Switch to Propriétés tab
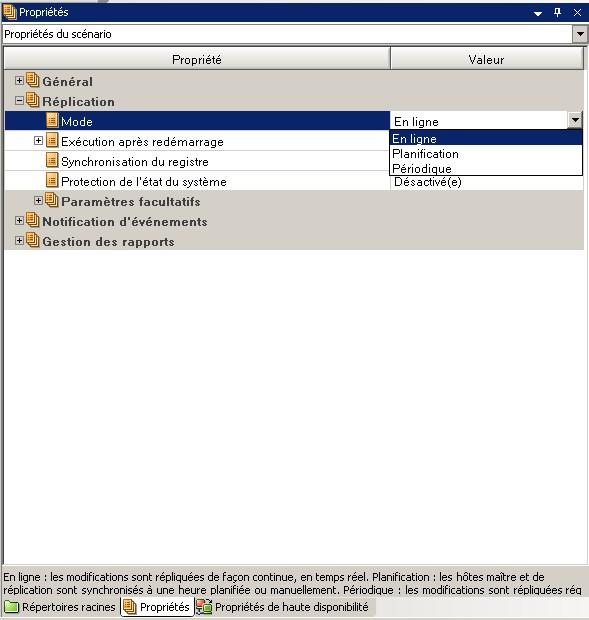 [x=157, y=607]
